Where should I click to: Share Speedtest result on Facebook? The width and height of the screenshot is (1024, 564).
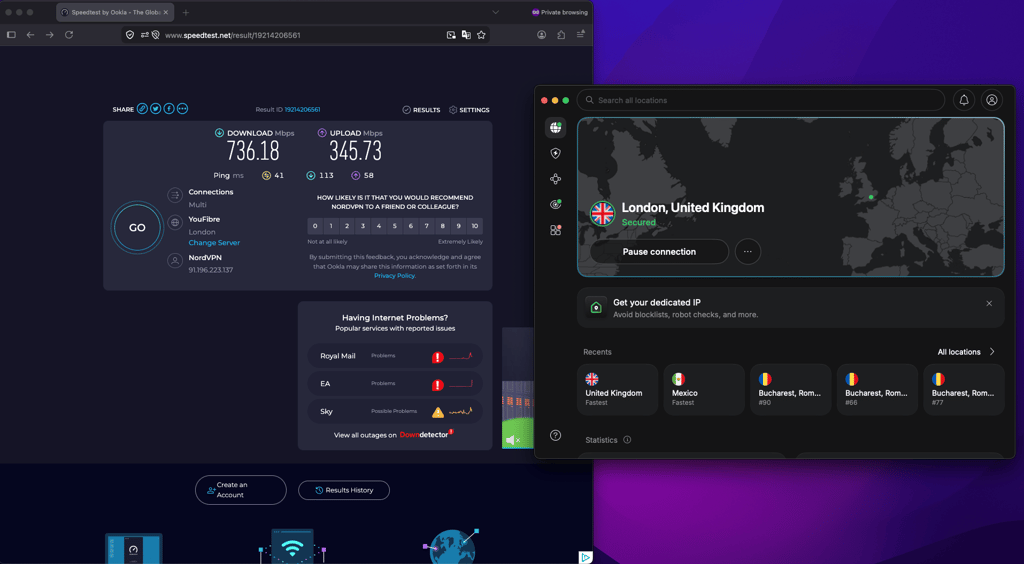pos(169,109)
